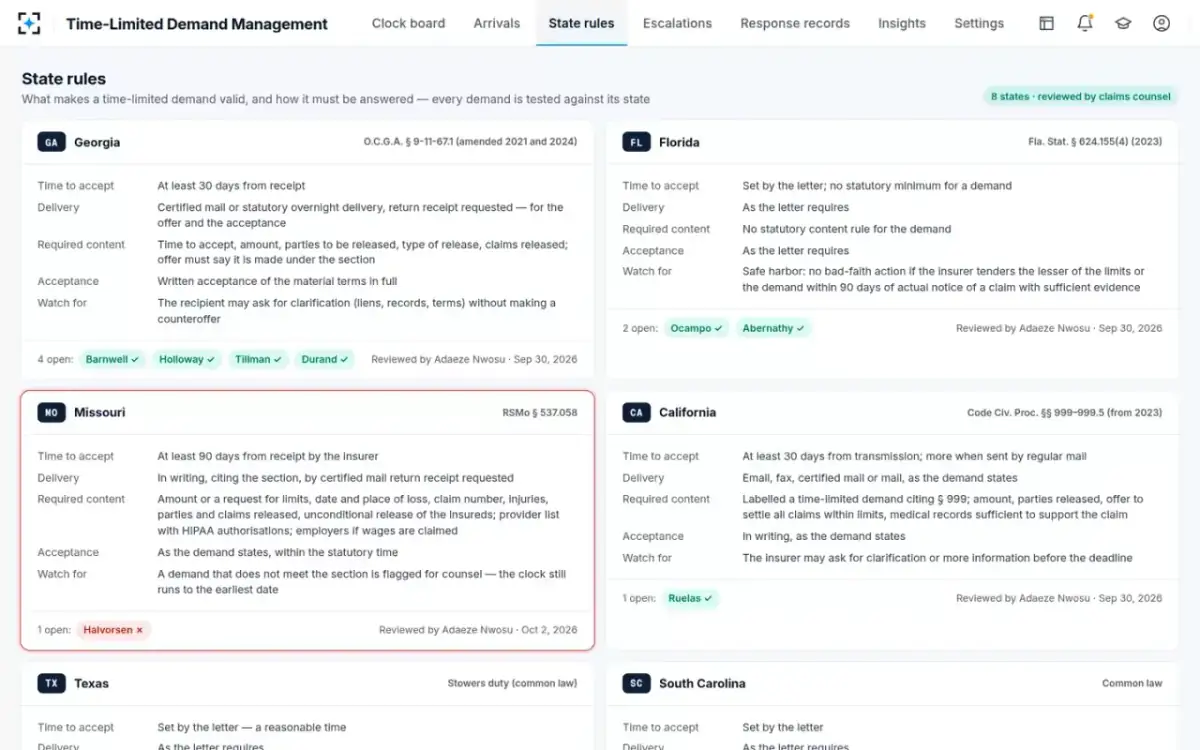
Task: Click the app logo icon
Action: pos(30,23)
